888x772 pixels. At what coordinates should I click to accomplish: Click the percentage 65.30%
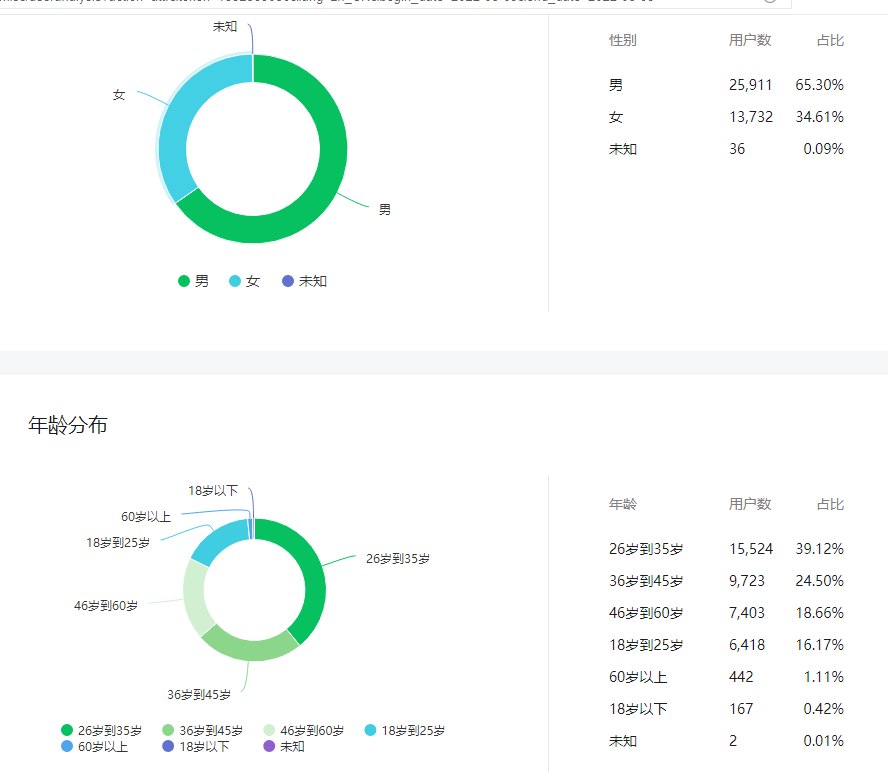click(819, 85)
